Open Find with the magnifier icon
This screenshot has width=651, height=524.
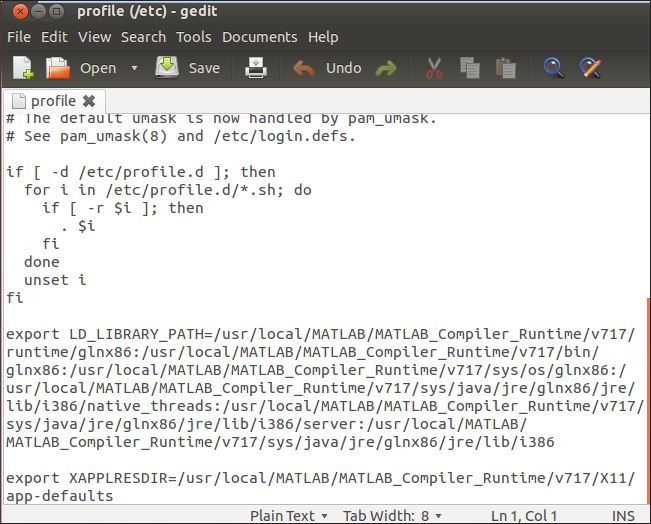(553, 68)
